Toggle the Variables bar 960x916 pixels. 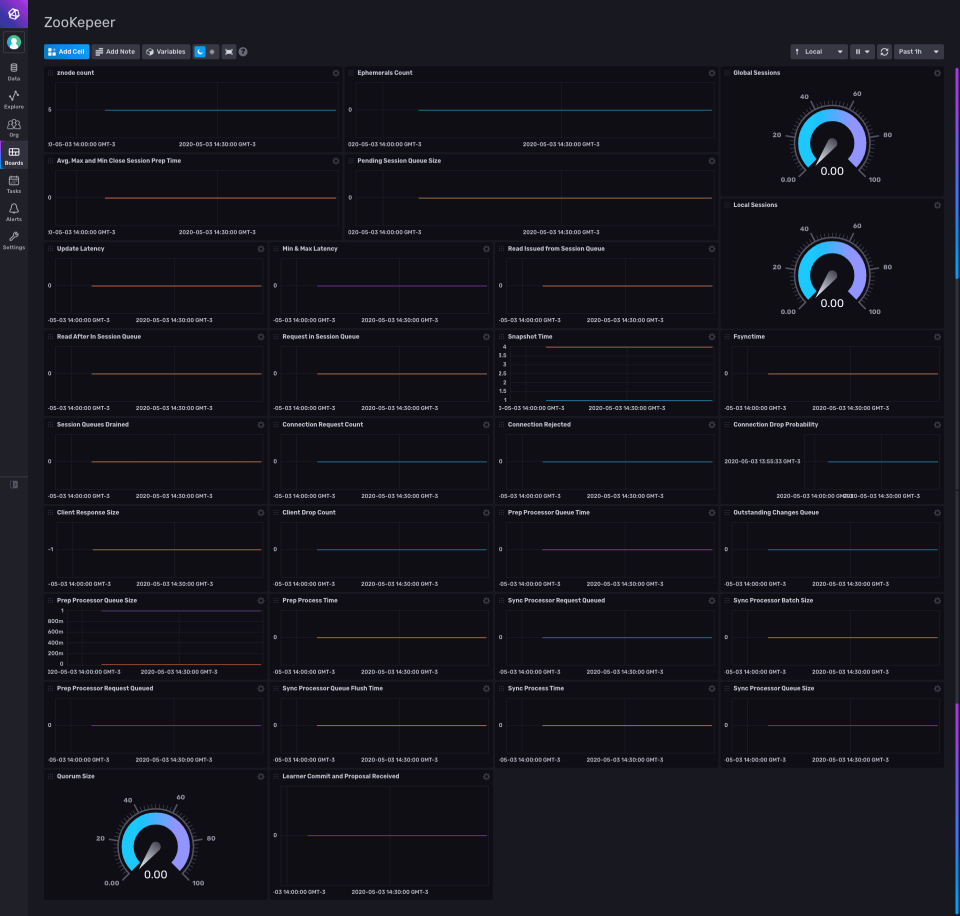pos(166,51)
